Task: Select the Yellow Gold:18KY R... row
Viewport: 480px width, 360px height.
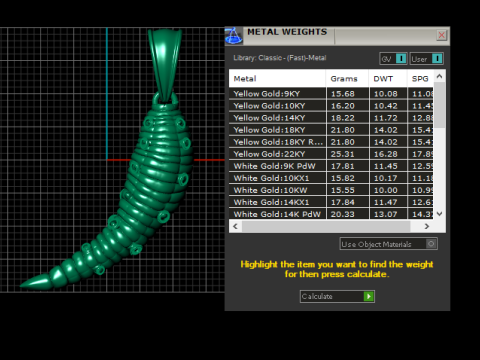Action: point(331,142)
